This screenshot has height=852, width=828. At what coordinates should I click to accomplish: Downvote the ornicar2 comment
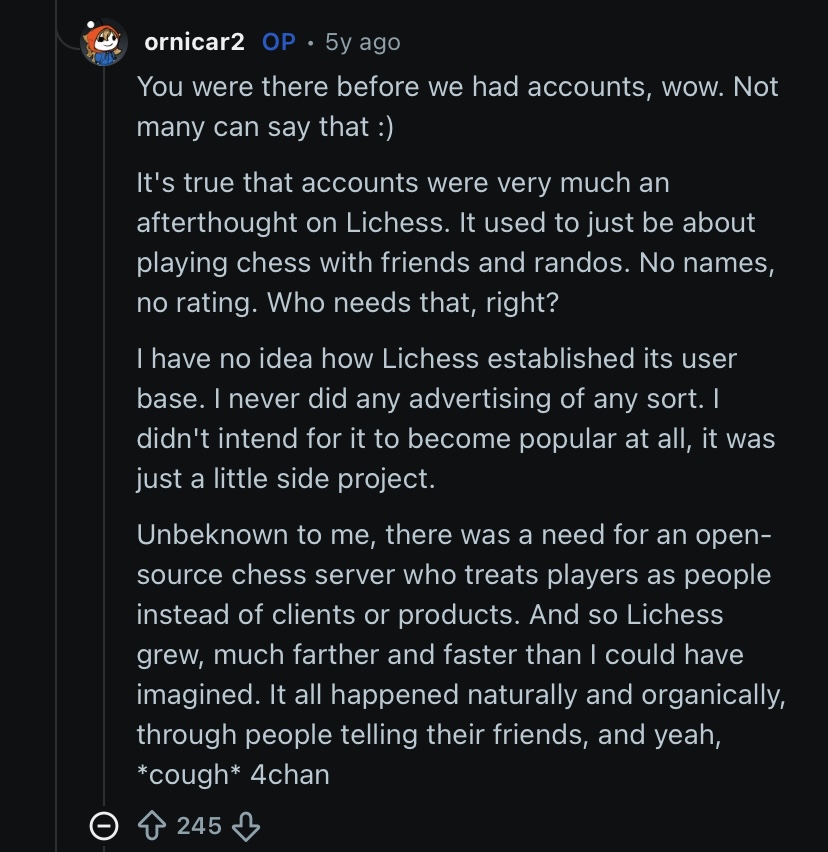point(246,825)
